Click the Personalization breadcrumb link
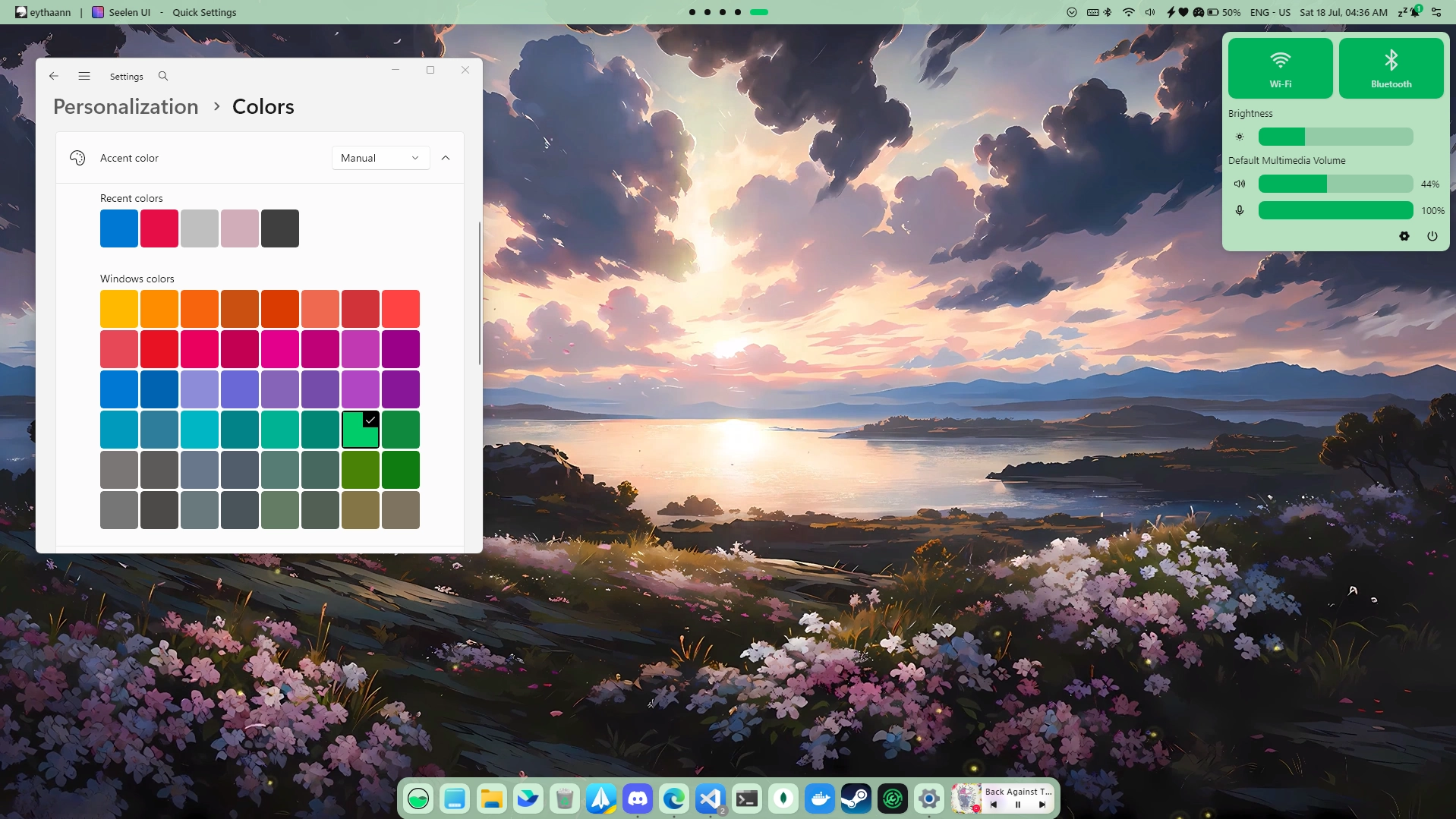Viewport: 1456px width, 819px height. [x=126, y=106]
